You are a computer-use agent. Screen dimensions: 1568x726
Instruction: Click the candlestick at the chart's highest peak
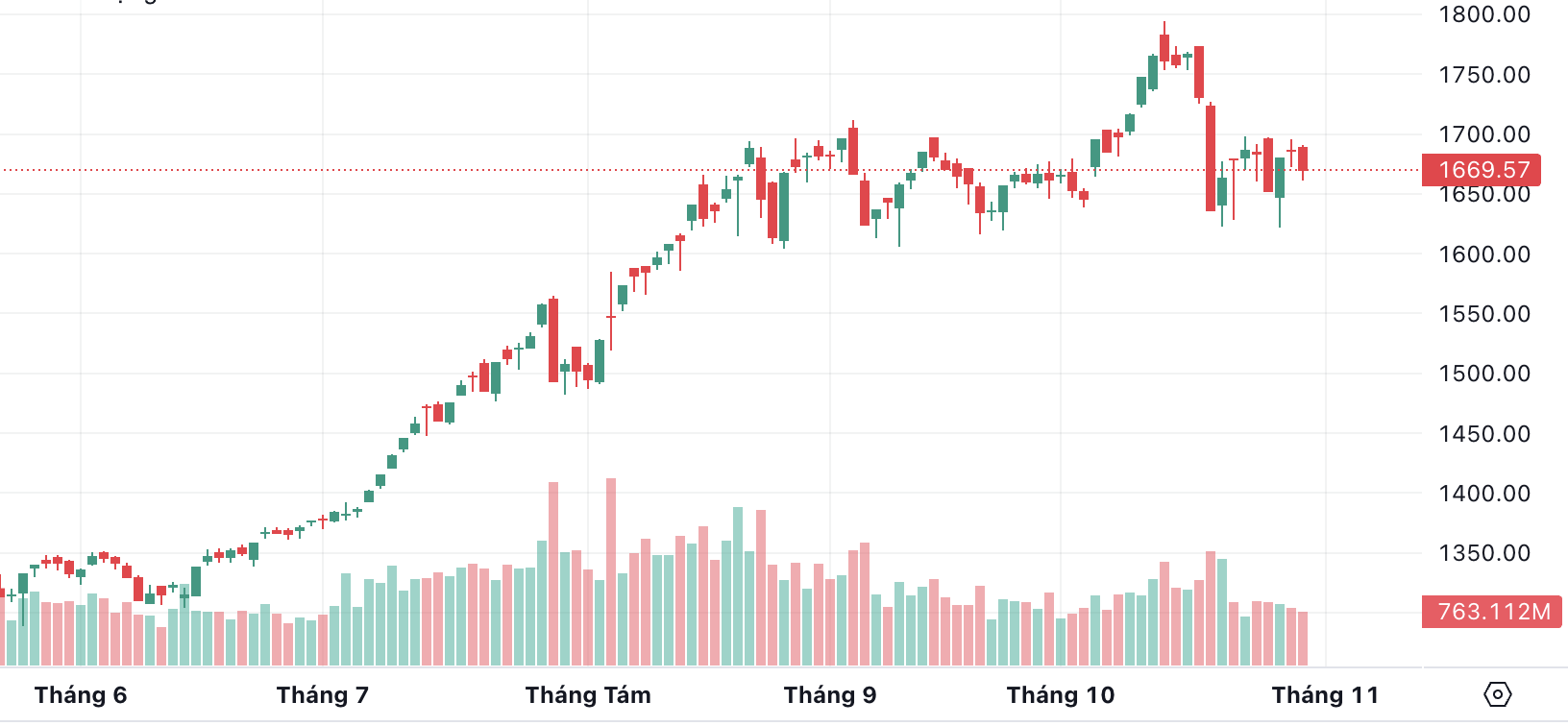tap(1164, 47)
